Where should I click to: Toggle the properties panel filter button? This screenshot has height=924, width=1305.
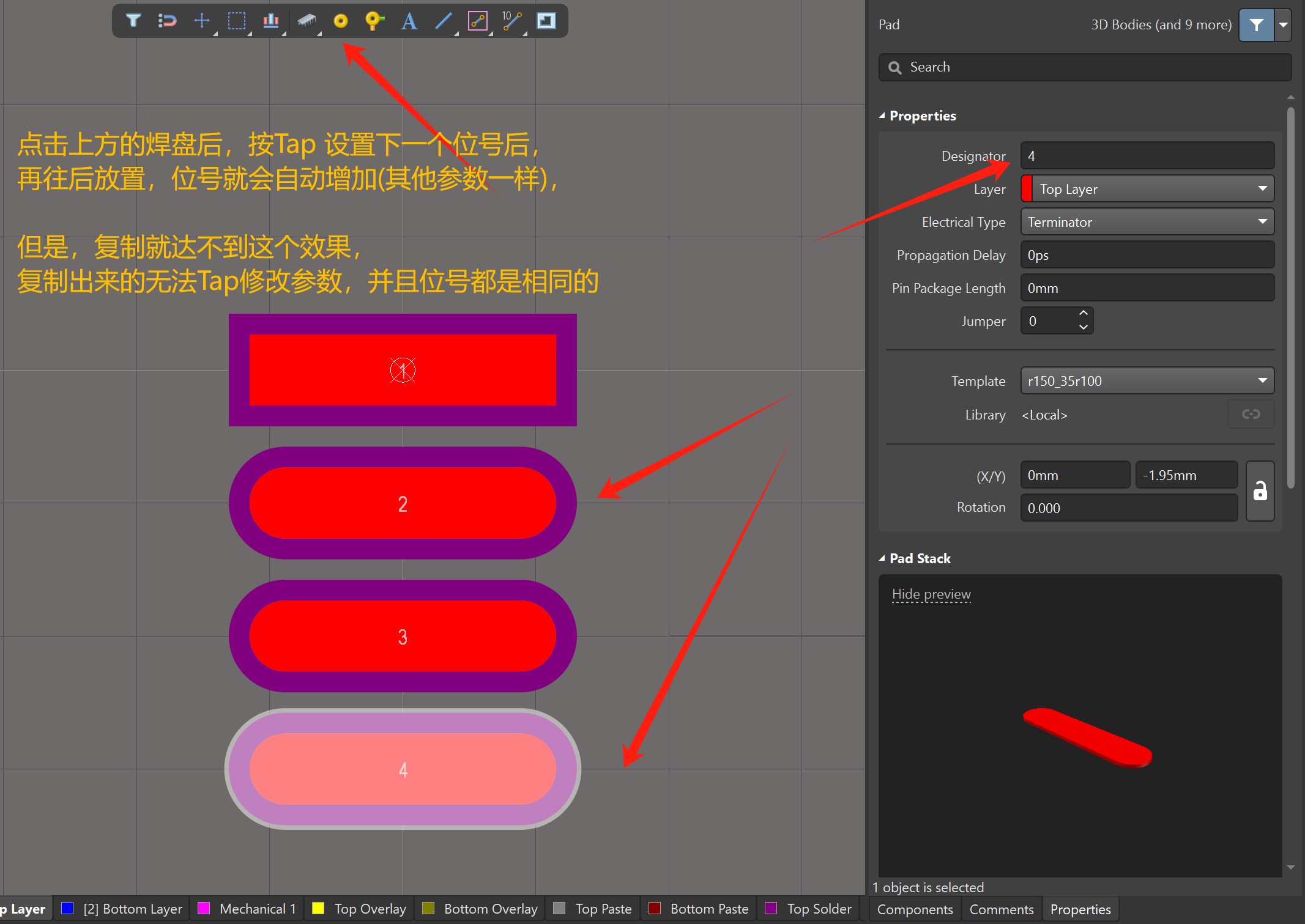pos(1256,25)
